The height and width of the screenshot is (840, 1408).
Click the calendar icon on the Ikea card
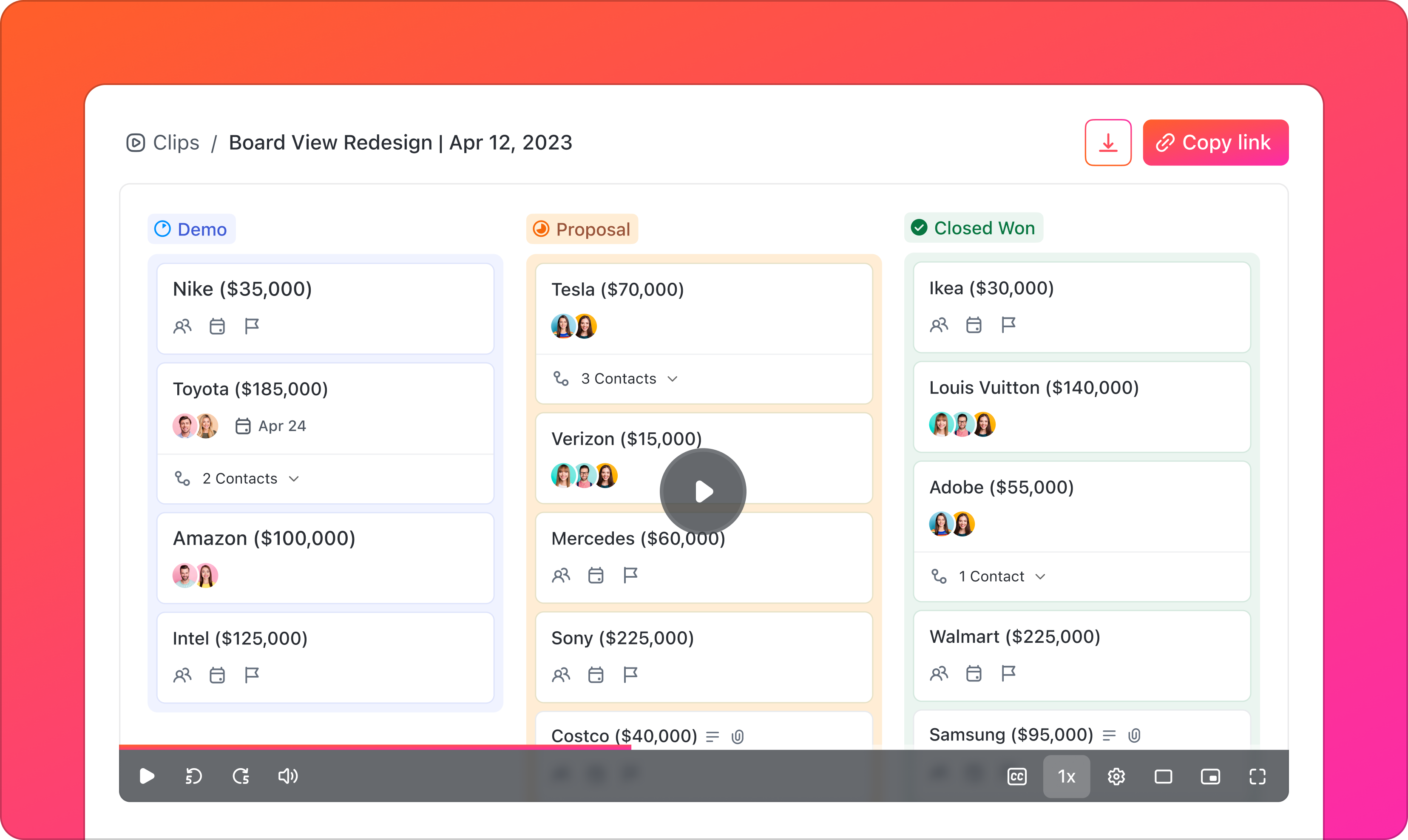click(974, 325)
